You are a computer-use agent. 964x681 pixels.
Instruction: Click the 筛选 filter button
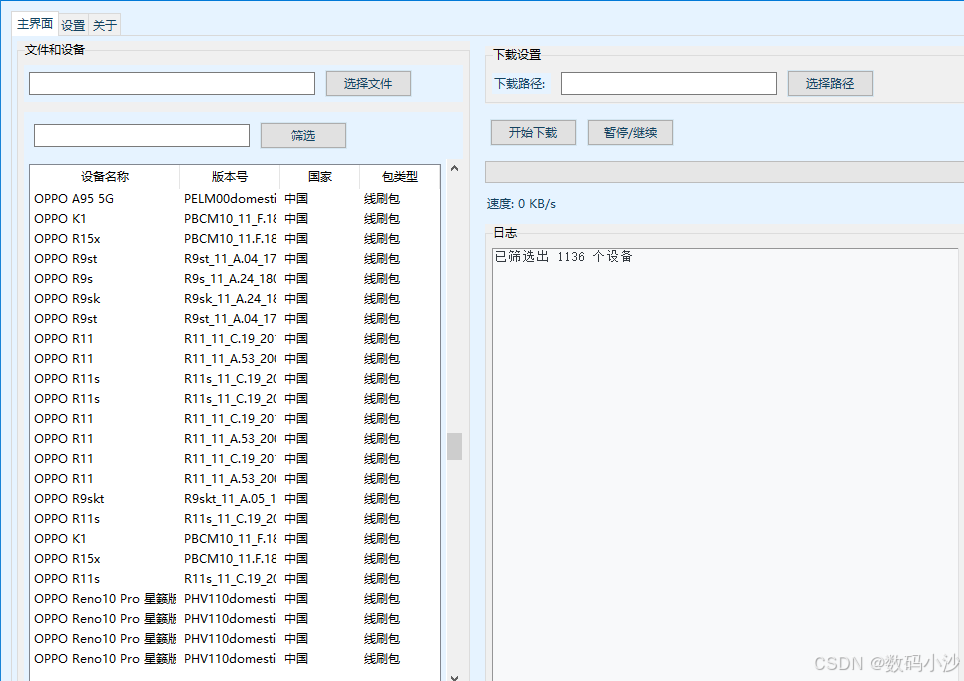click(303, 135)
